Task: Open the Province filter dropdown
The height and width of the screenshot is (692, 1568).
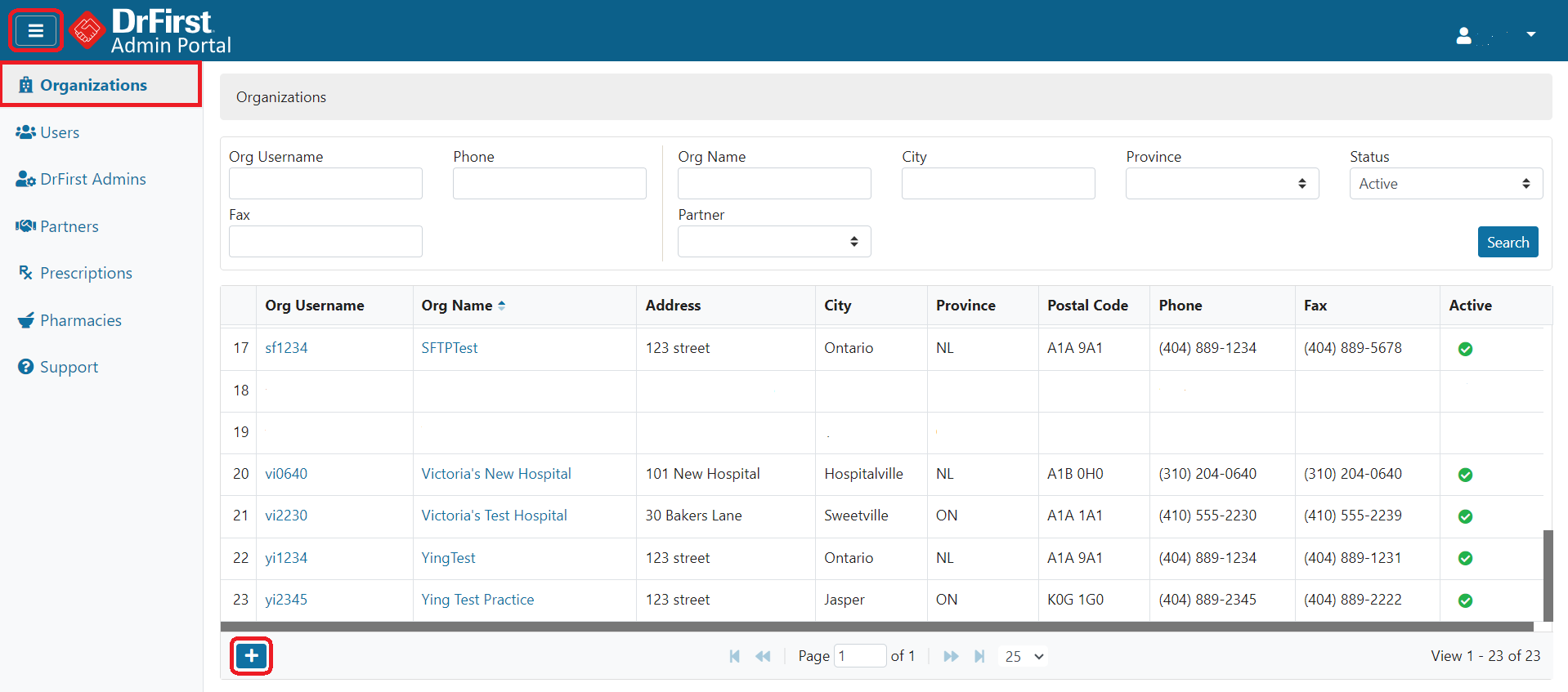Action: pyautogui.click(x=1221, y=184)
